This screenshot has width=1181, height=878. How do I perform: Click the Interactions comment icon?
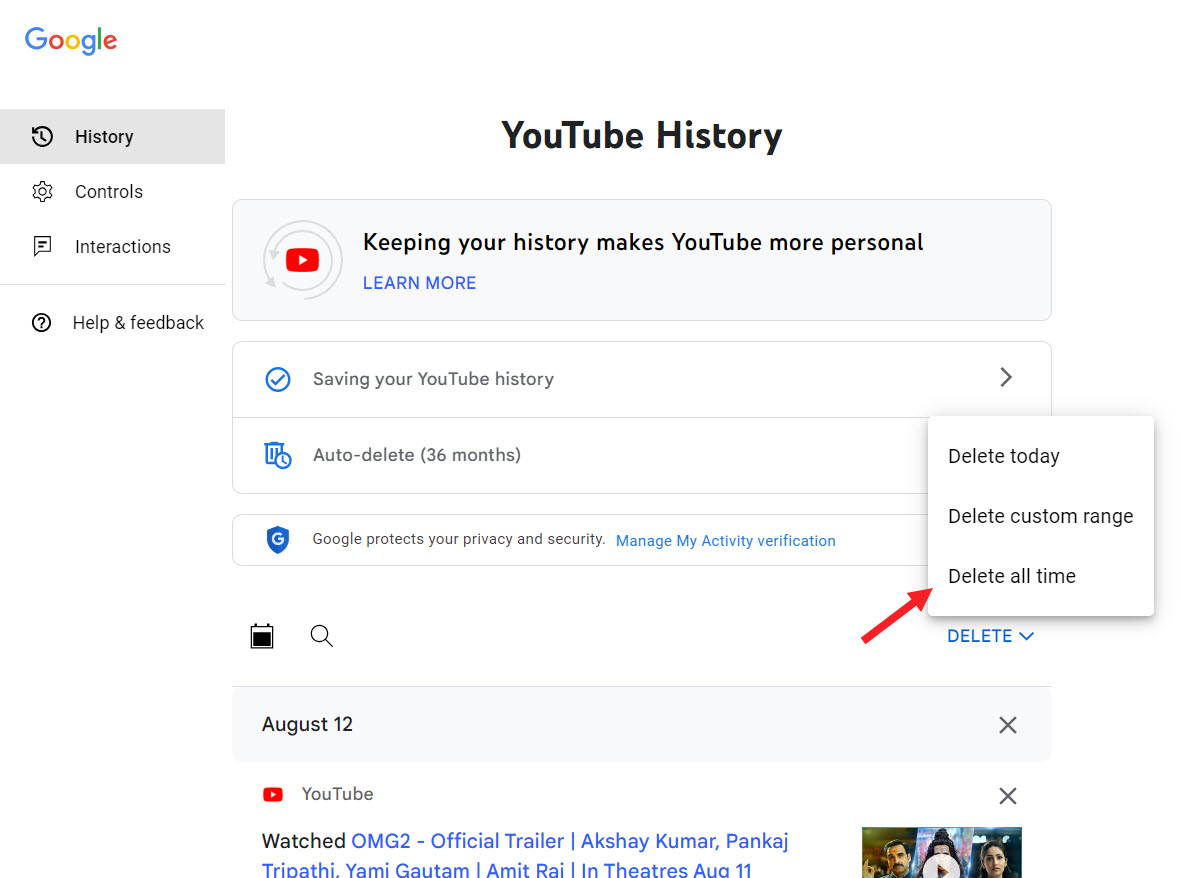[x=42, y=246]
